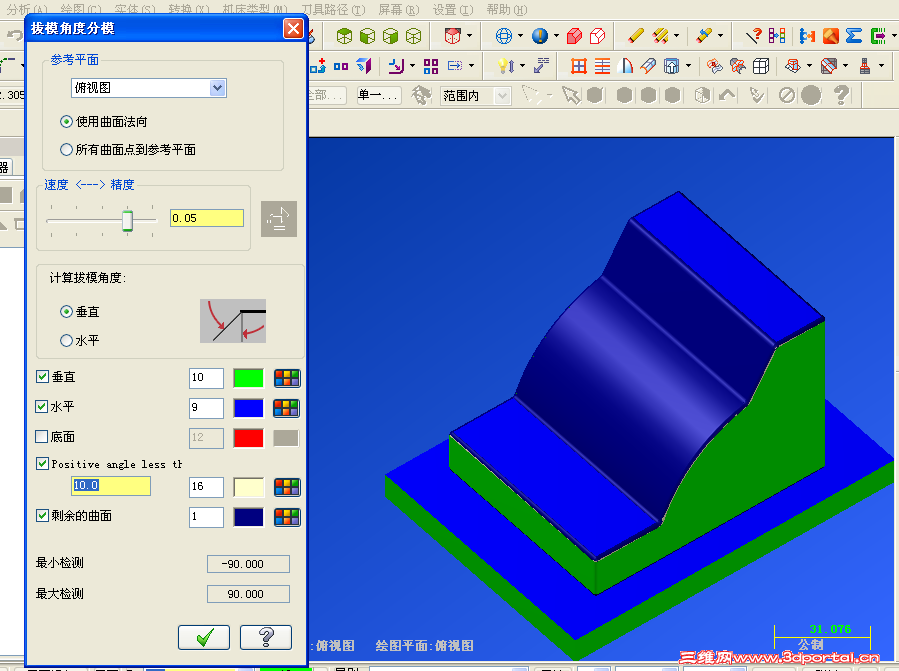
Task: Expand dropdown arrow beside red dice cube icon
Action: coord(470,36)
